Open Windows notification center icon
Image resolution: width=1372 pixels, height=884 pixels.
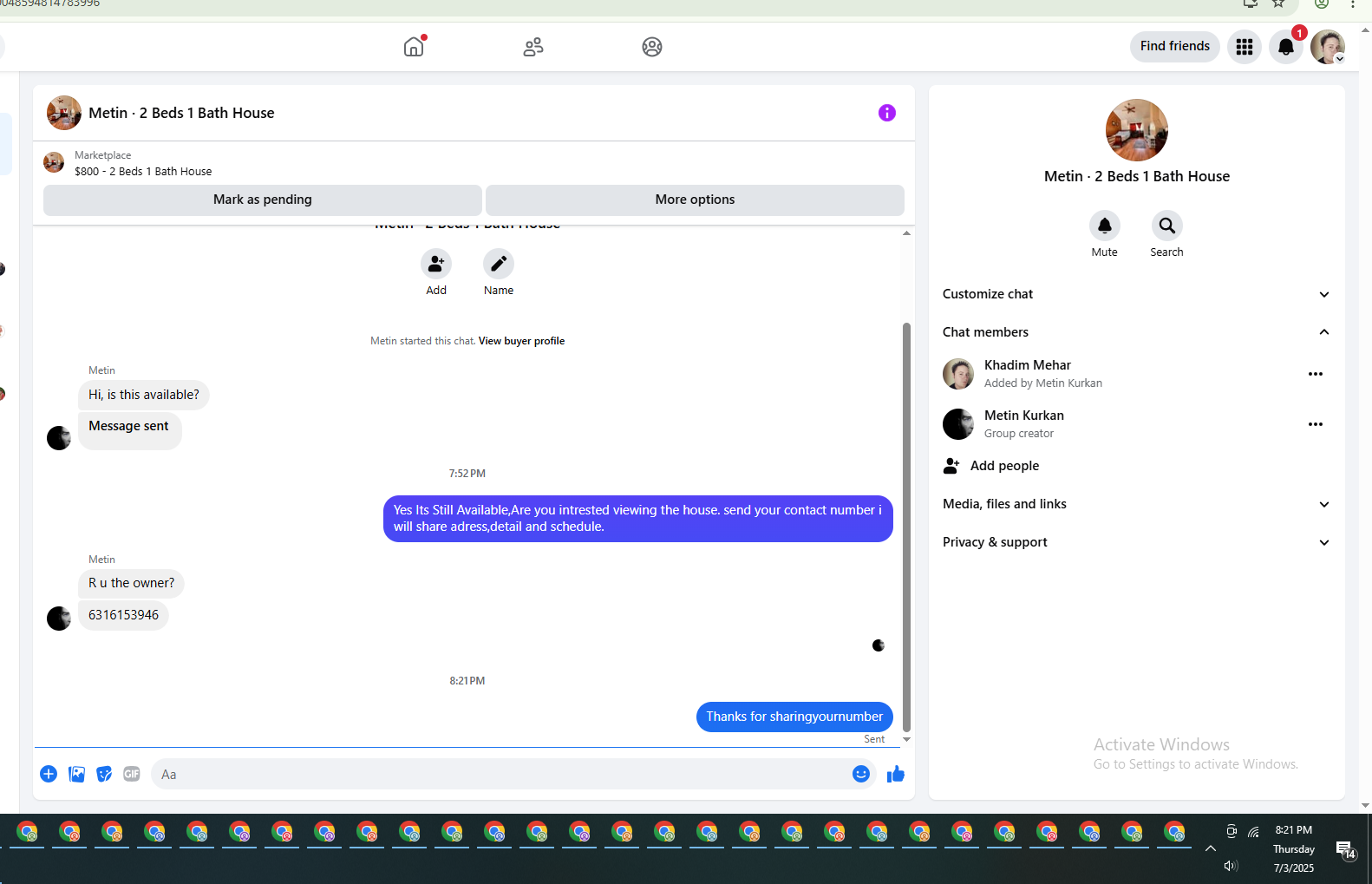pyautogui.click(x=1346, y=850)
